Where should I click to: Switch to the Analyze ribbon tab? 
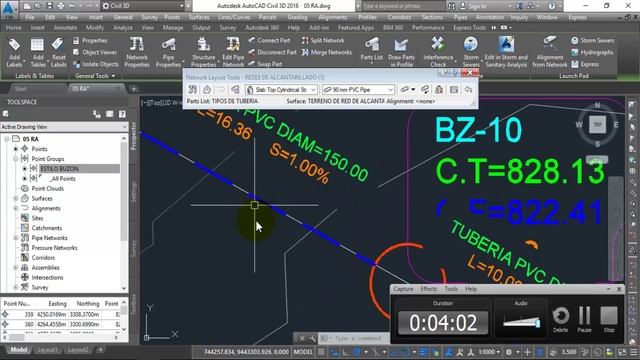(122, 28)
